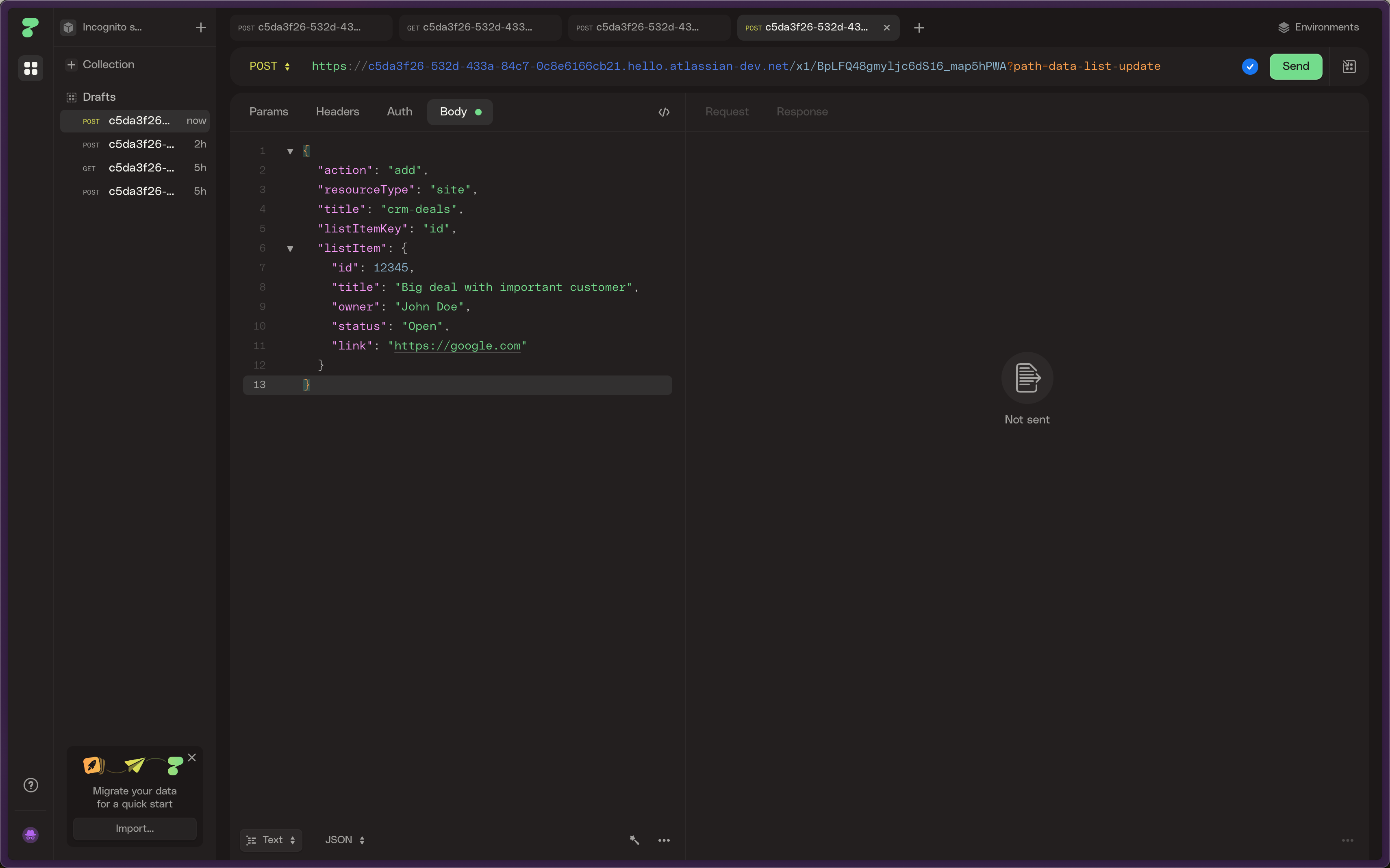Viewport: 1390px width, 868px height.
Task: Click the incognito profile icon top left
Action: point(67,27)
